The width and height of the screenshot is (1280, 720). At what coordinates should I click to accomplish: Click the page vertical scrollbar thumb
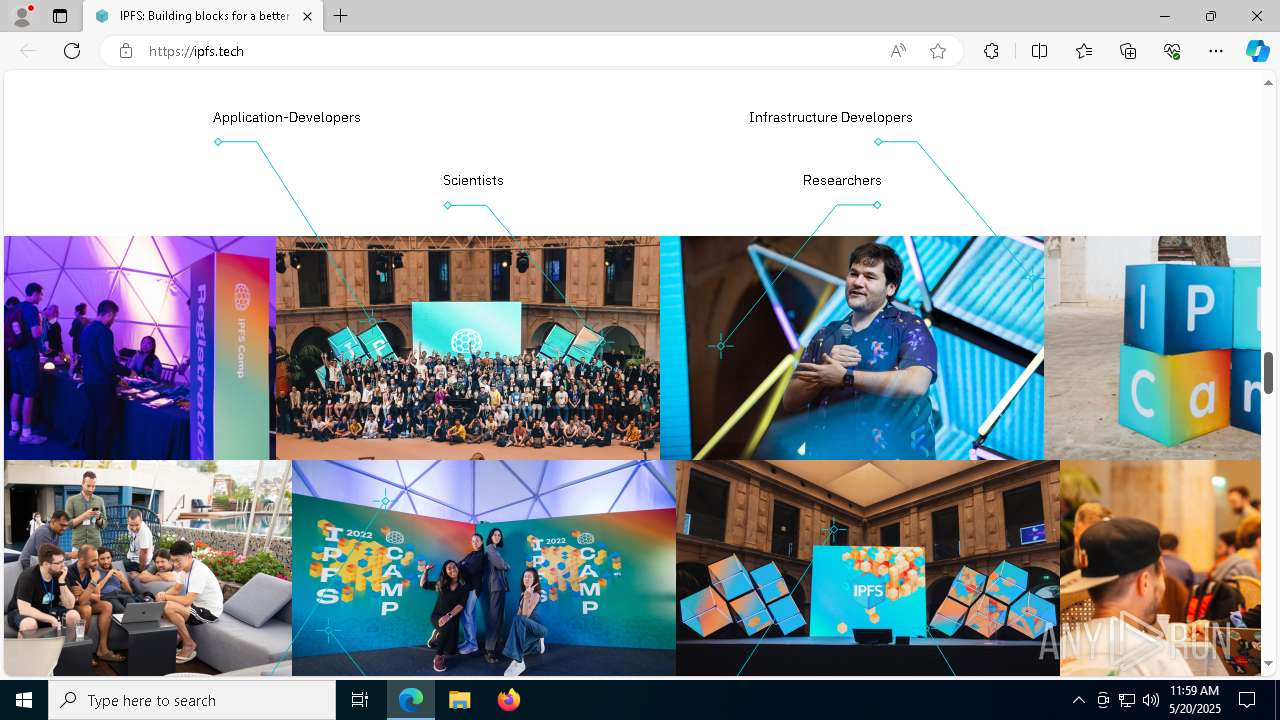tap(1269, 373)
